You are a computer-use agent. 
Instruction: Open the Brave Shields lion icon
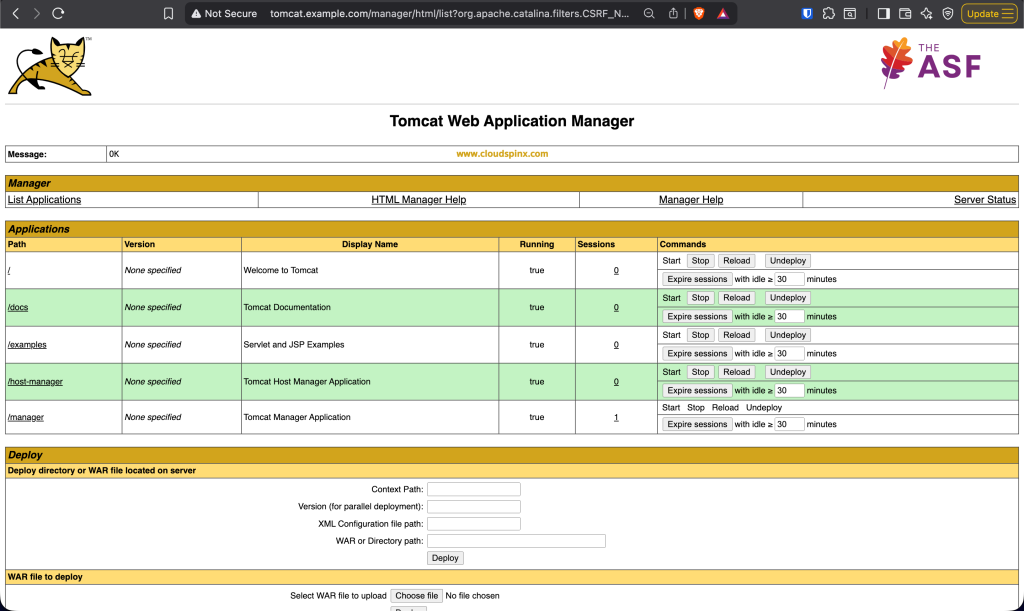(x=699, y=14)
